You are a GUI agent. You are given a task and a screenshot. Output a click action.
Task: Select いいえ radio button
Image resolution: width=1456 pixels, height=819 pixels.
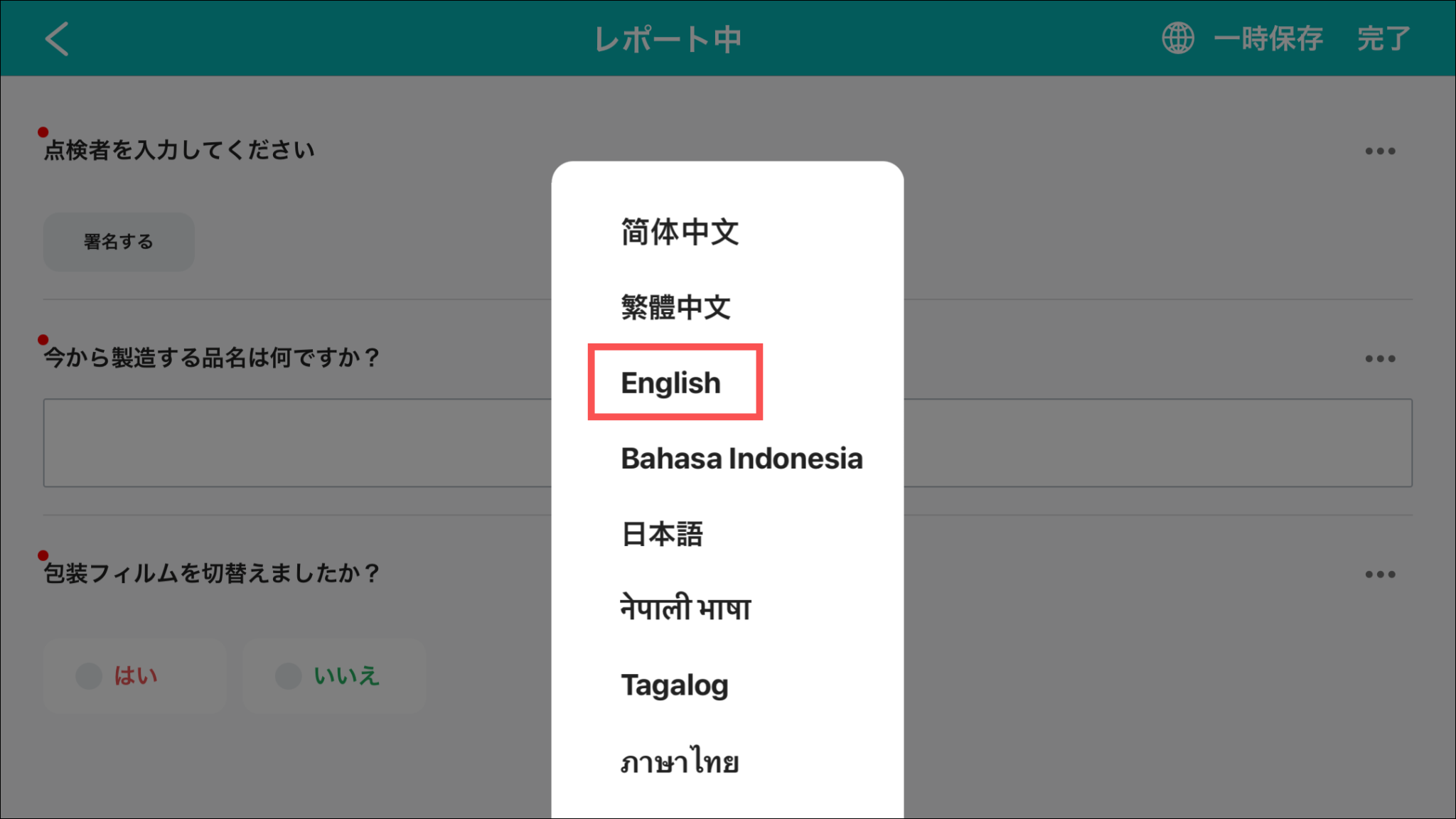coord(289,675)
